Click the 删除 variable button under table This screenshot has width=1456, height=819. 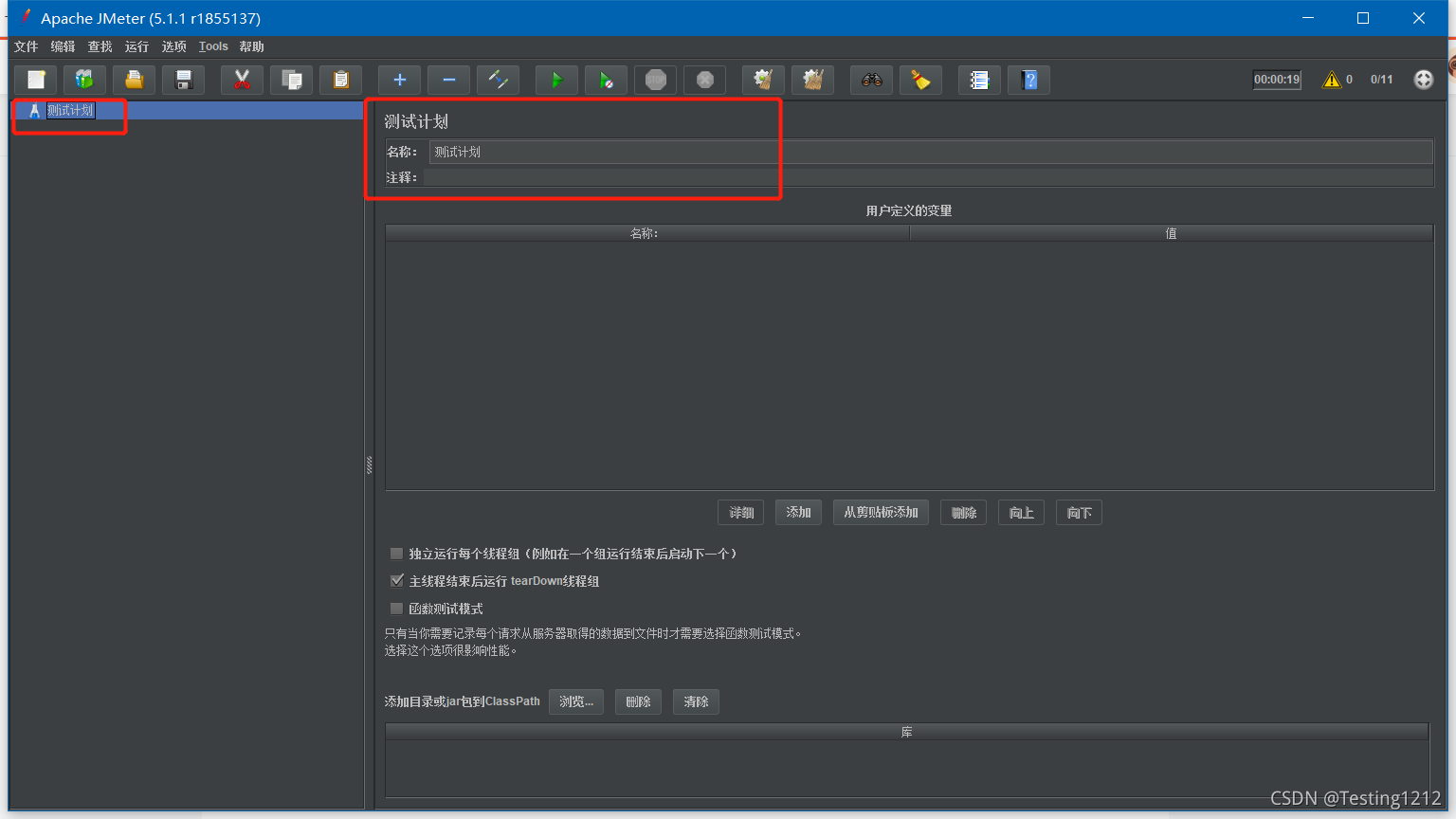(964, 513)
